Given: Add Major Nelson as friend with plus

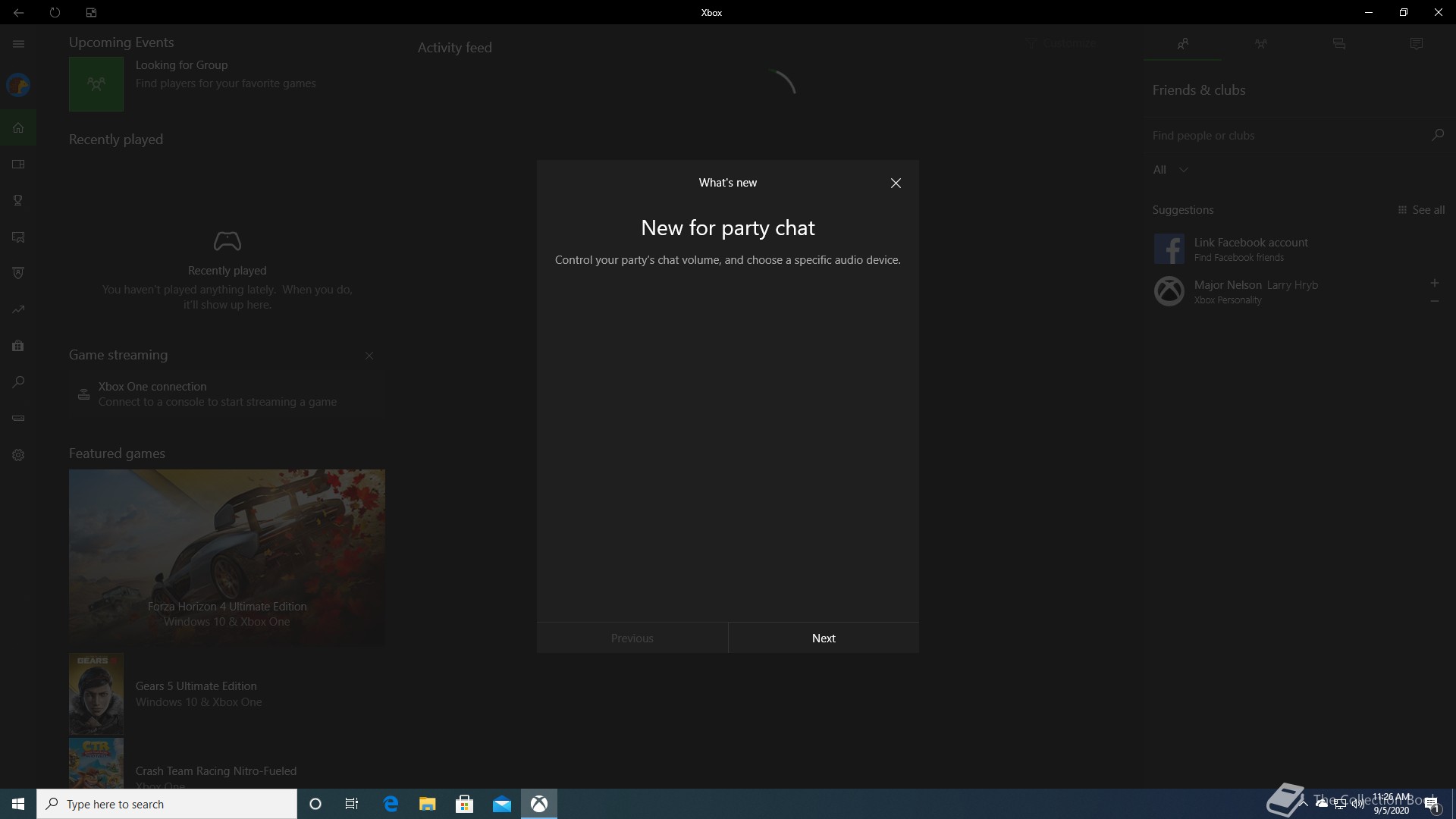Looking at the screenshot, I should tap(1434, 283).
